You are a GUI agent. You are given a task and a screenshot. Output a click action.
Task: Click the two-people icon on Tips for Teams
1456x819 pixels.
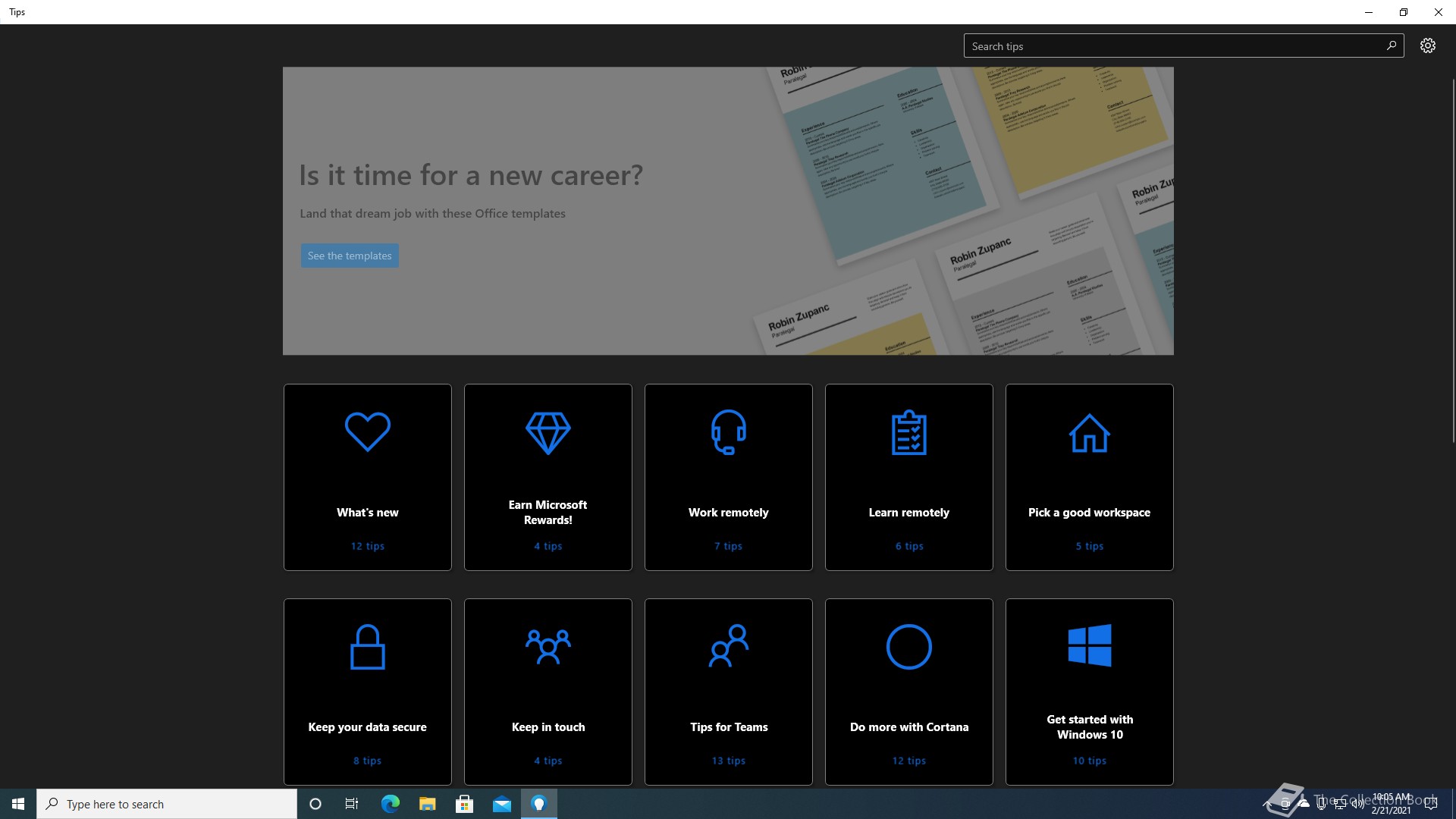(x=729, y=646)
